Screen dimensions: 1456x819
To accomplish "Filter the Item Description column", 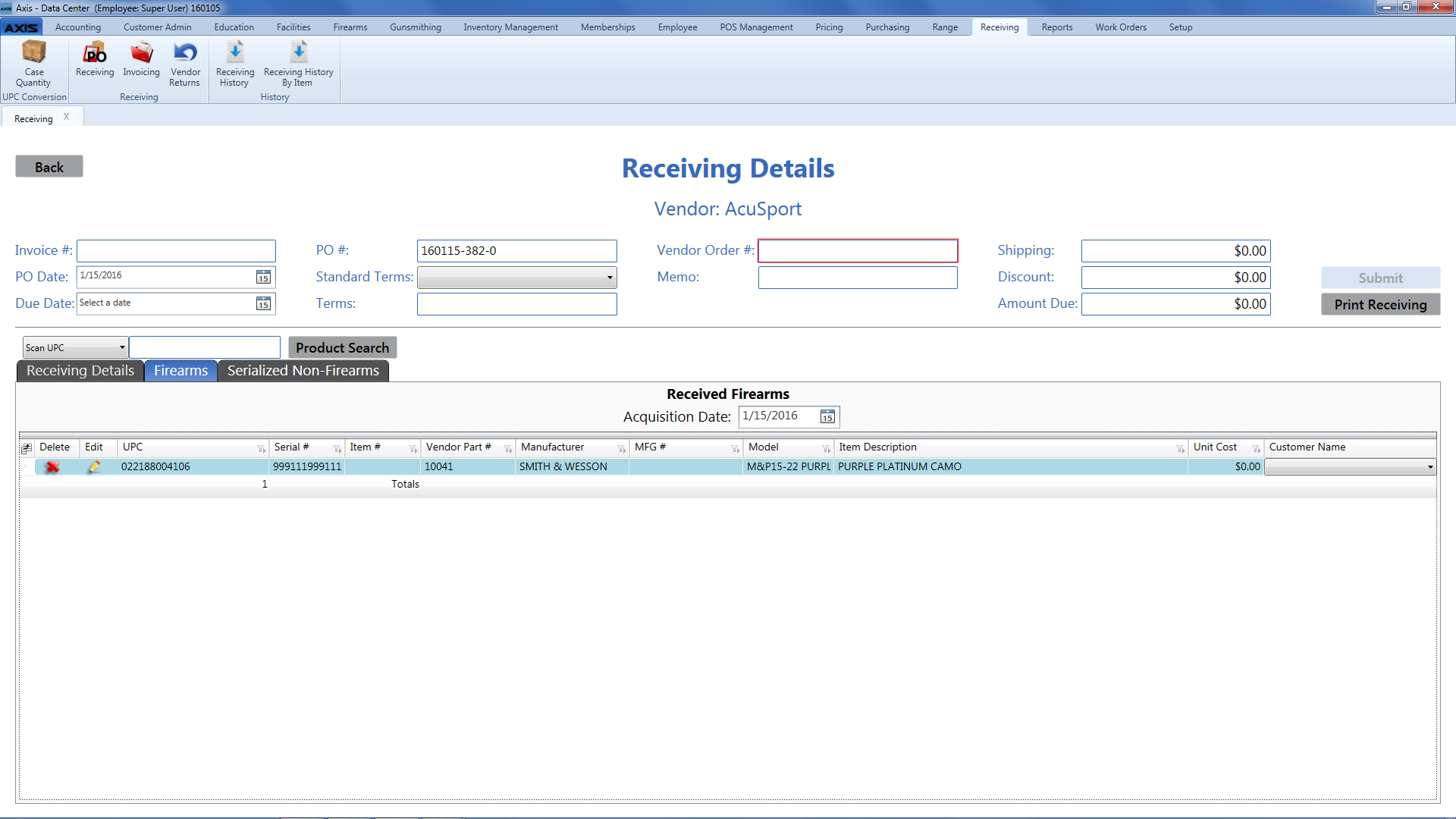I will tap(1181, 449).
